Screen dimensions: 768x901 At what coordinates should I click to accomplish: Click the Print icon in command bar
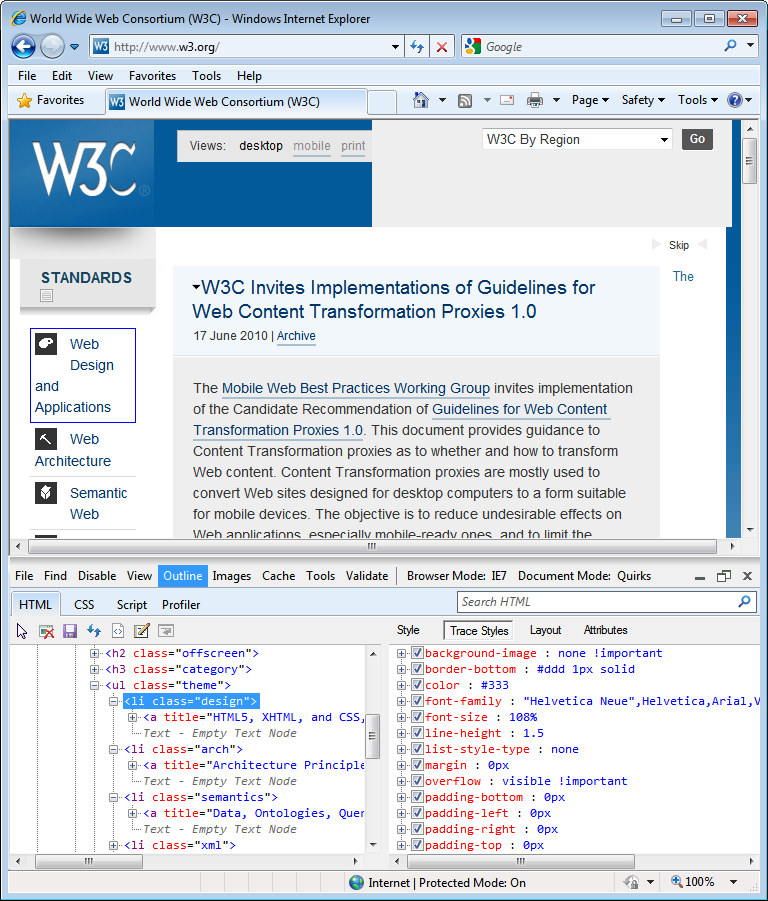point(535,101)
